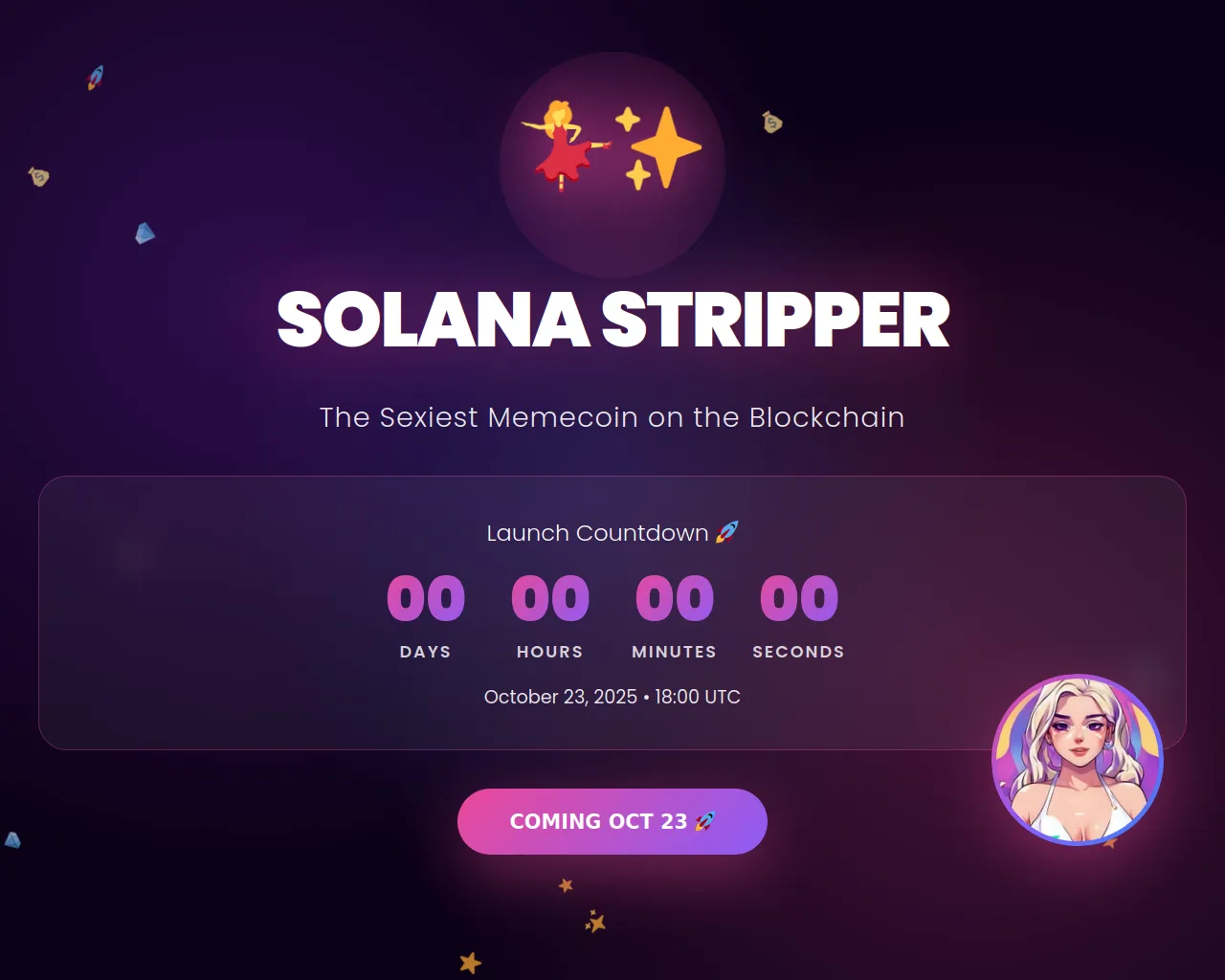This screenshot has width=1225, height=980.
Task: Click the rocket beside Launch Countdown
Action: coord(727,532)
